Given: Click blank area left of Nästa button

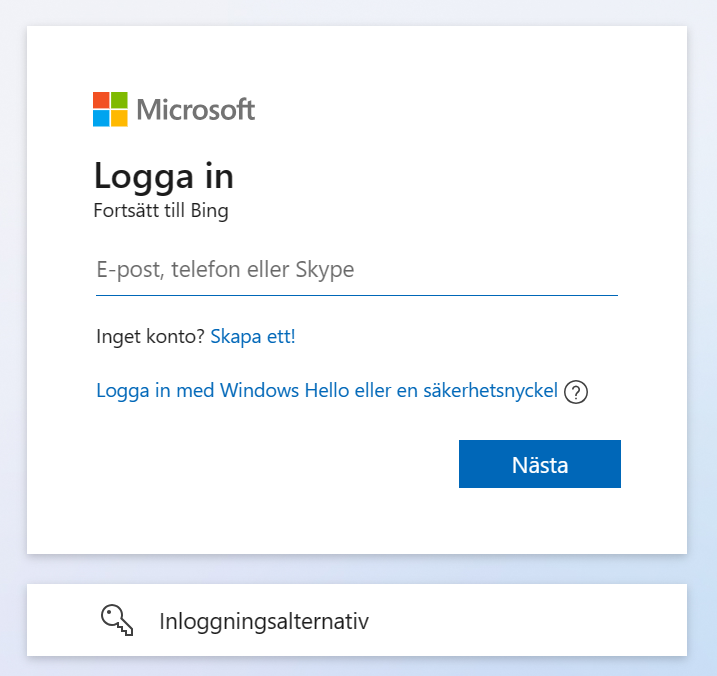Looking at the screenshot, I should coord(280,464).
